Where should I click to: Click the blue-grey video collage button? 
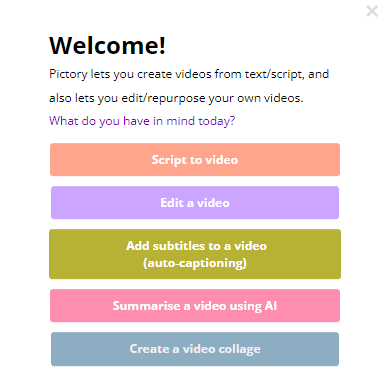[x=195, y=349]
